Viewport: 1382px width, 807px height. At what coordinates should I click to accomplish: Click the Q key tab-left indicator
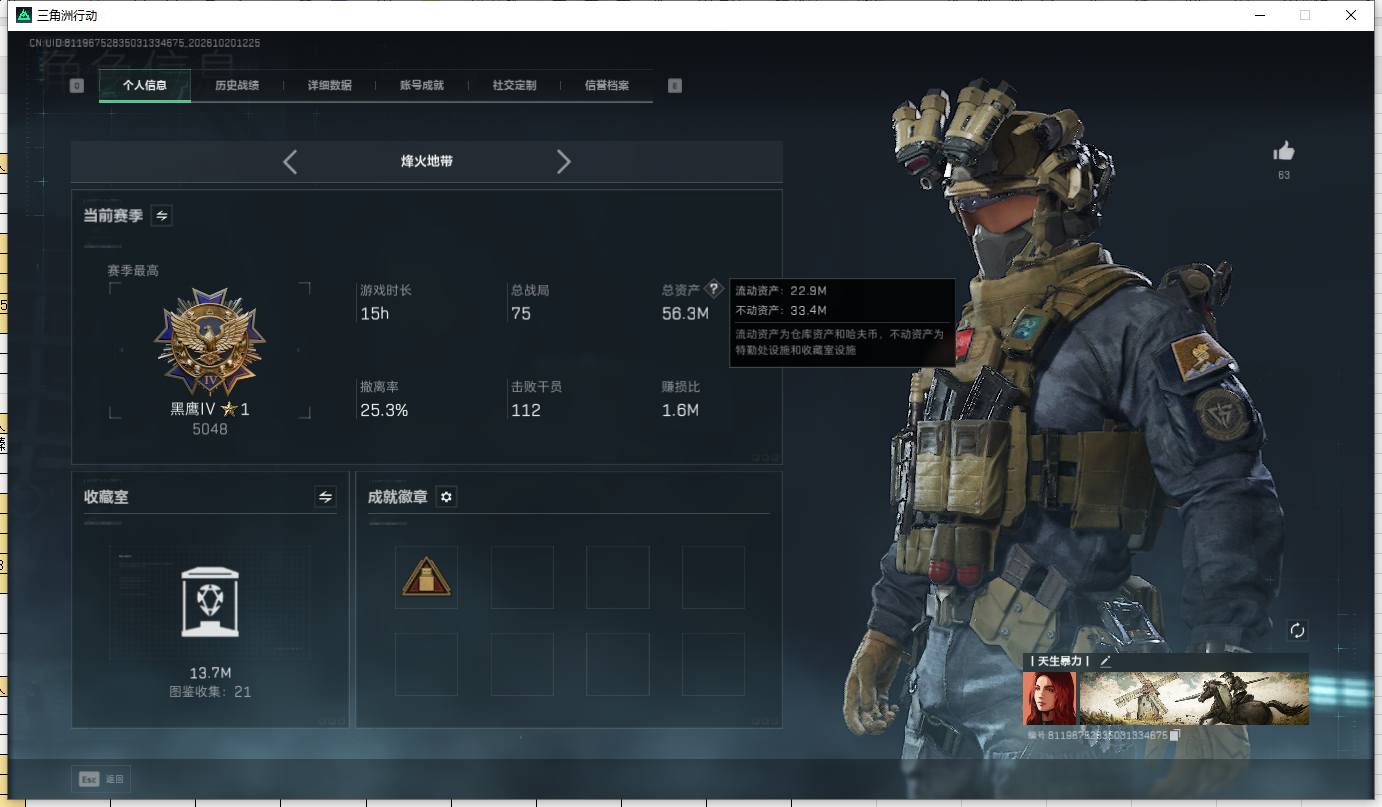pyautogui.click(x=77, y=86)
